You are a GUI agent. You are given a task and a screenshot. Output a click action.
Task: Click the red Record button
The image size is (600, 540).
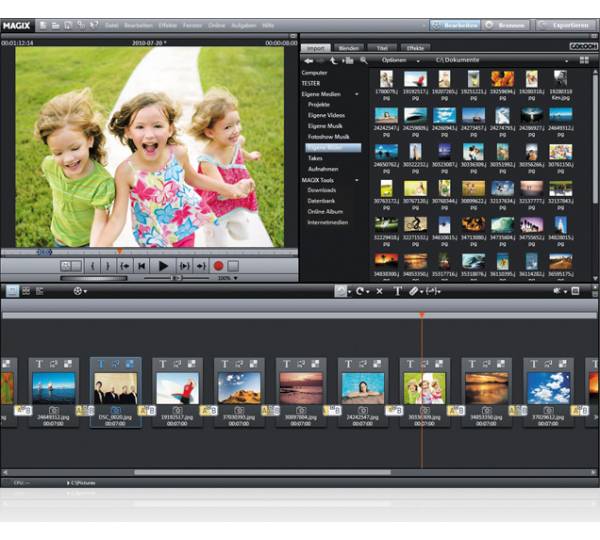217,266
